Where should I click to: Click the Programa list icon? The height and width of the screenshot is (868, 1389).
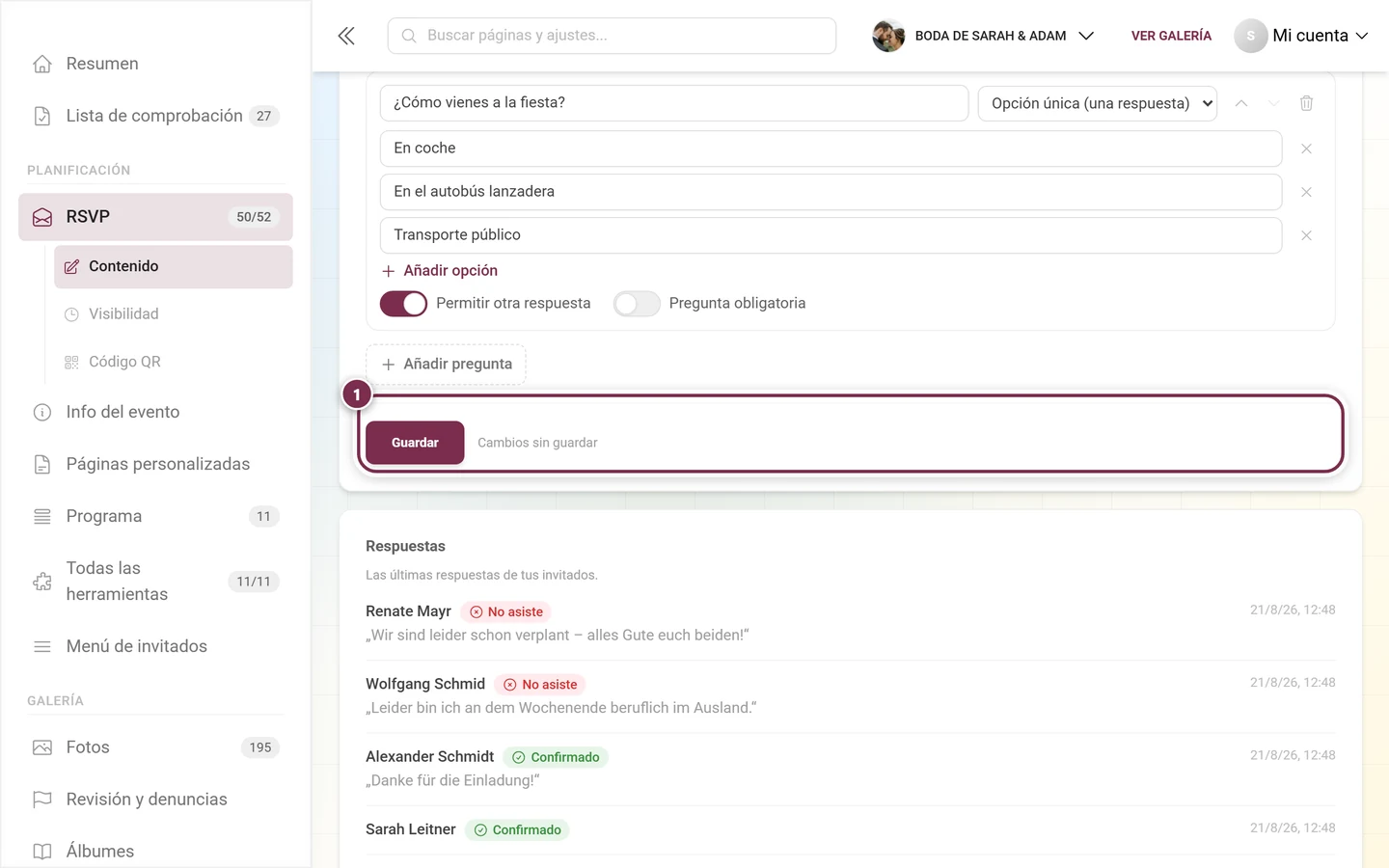[42, 517]
